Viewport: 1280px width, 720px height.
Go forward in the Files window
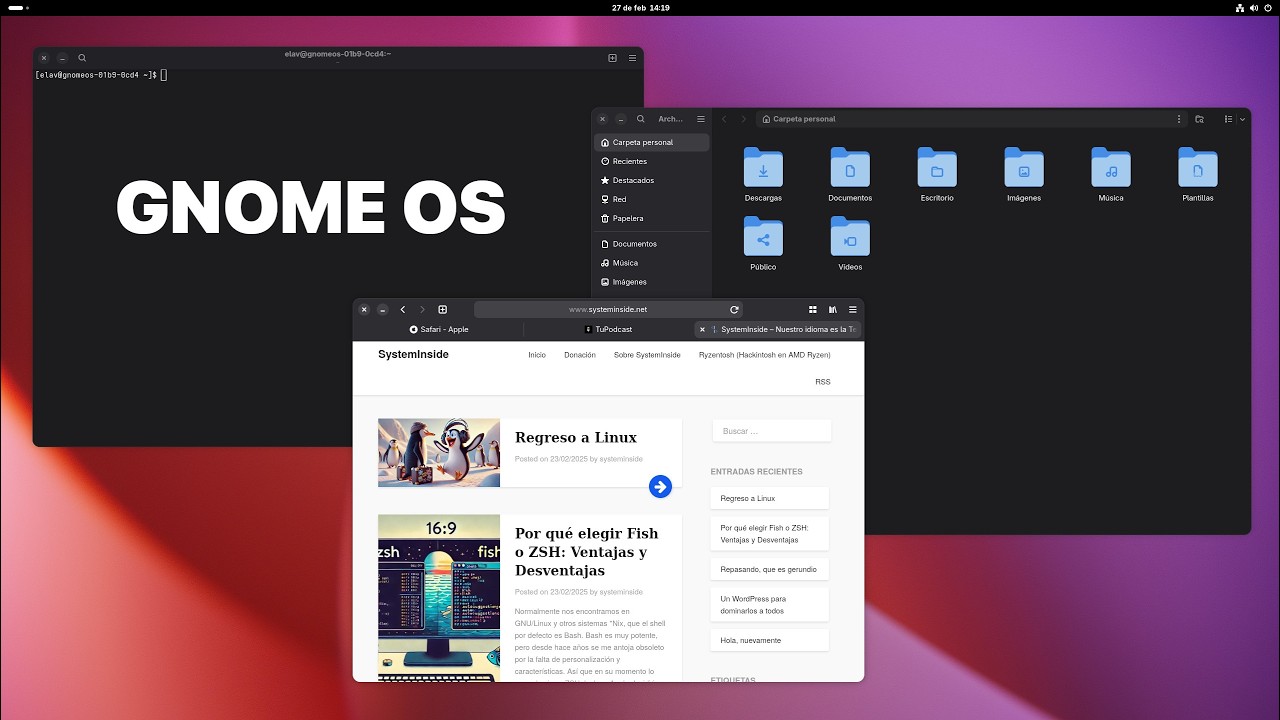744,119
